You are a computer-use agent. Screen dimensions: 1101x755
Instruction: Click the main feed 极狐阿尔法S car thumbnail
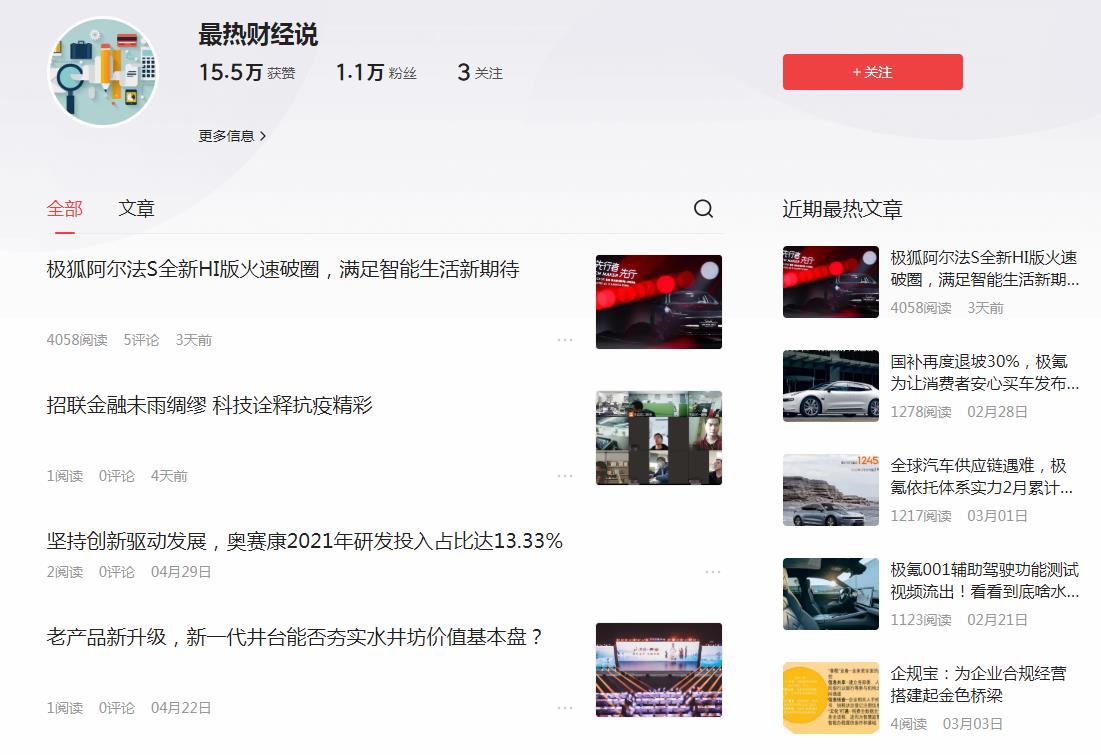(x=659, y=302)
